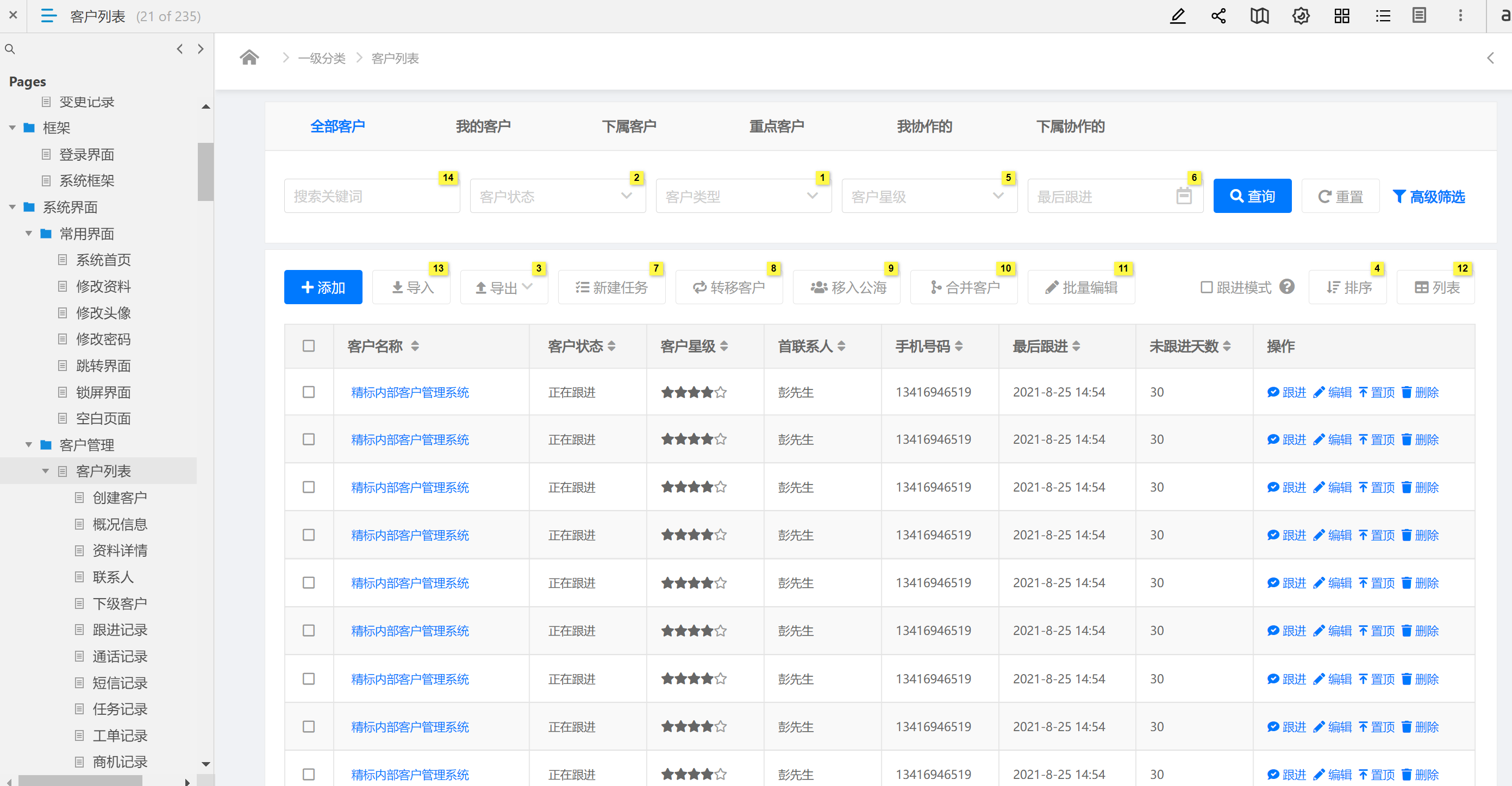1512x786 pixels.
Task: Open the 导出 dropdown button
Action: coord(504,287)
